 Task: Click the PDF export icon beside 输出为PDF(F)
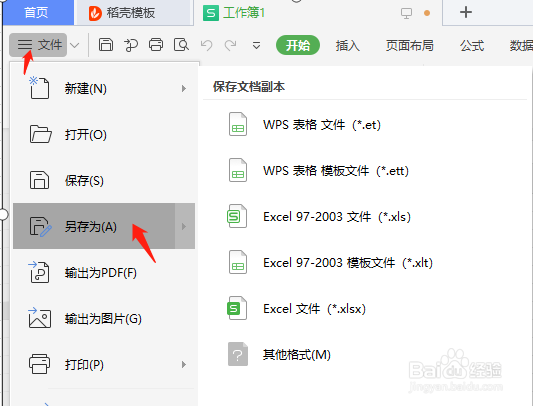[x=39, y=272]
